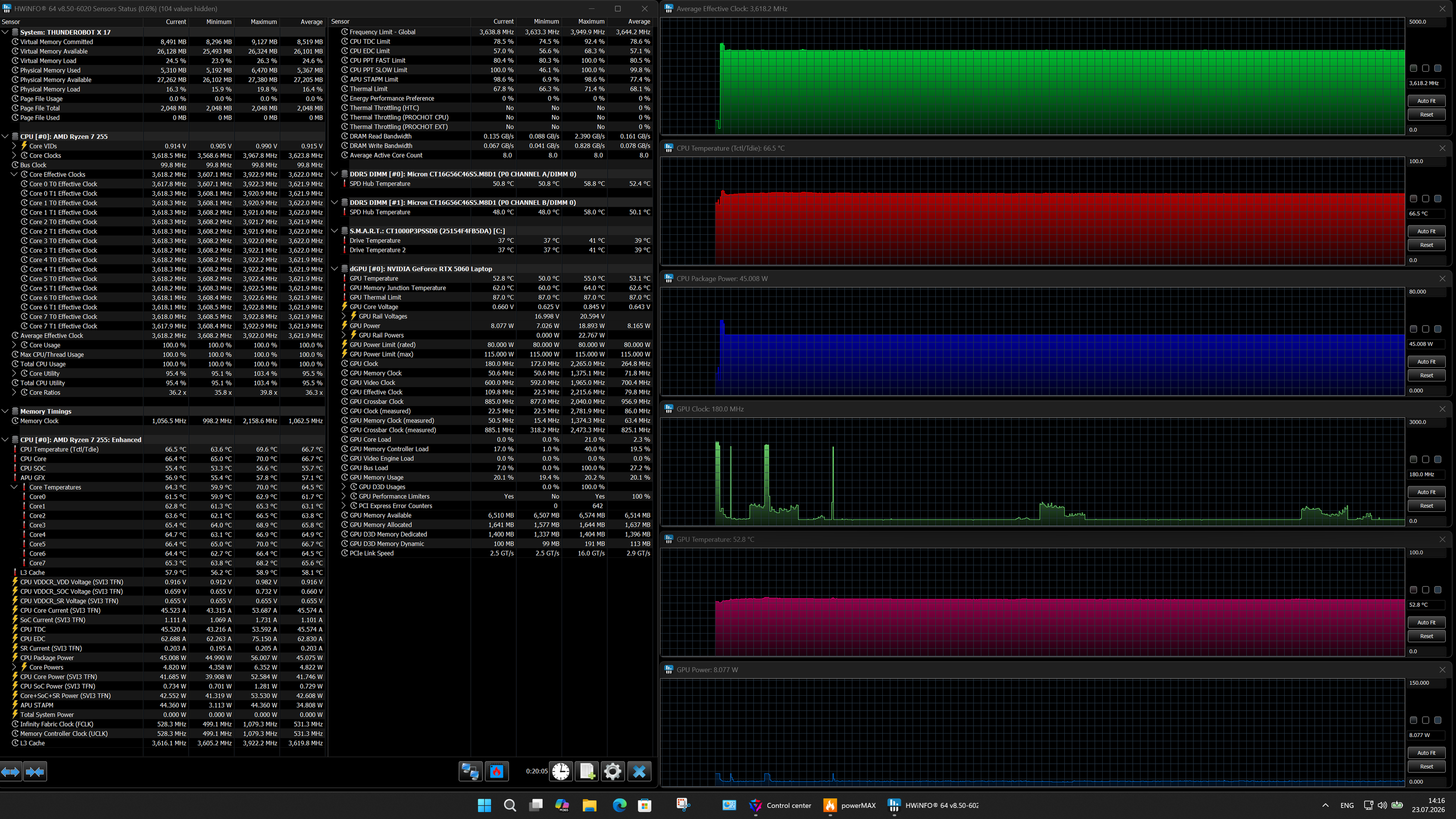
Task: Expand GPU Rail Voltages
Action: click(x=344, y=316)
